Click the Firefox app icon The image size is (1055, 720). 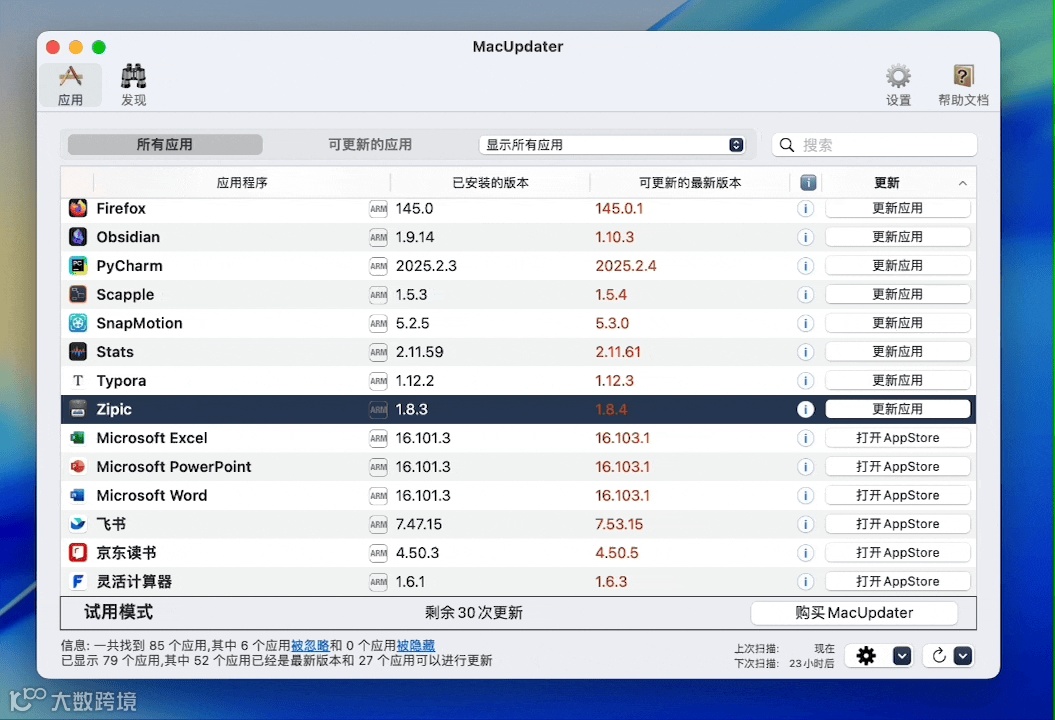(78, 209)
